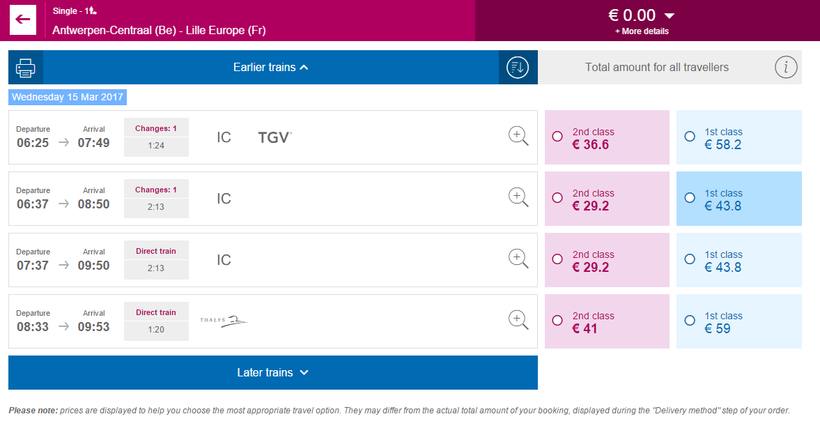The height and width of the screenshot is (428, 820).
Task: Expand Earlier trains
Action: tap(271, 68)
